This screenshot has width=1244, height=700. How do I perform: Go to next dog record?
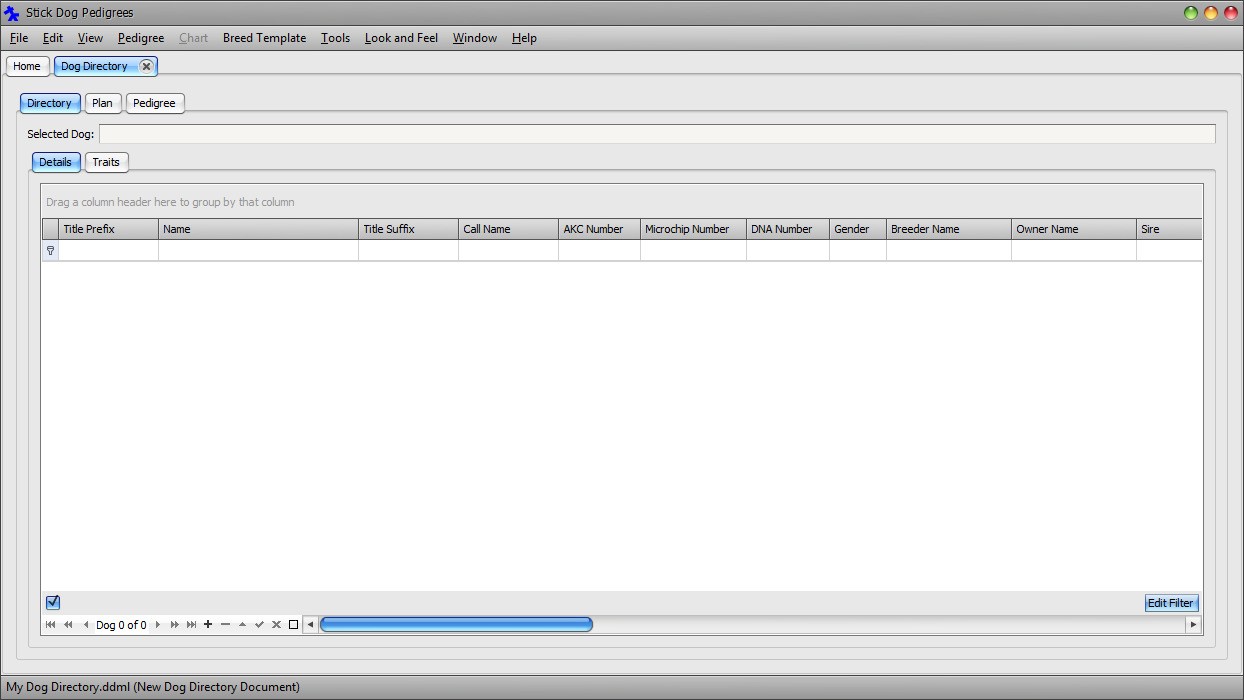coord(157,625)
